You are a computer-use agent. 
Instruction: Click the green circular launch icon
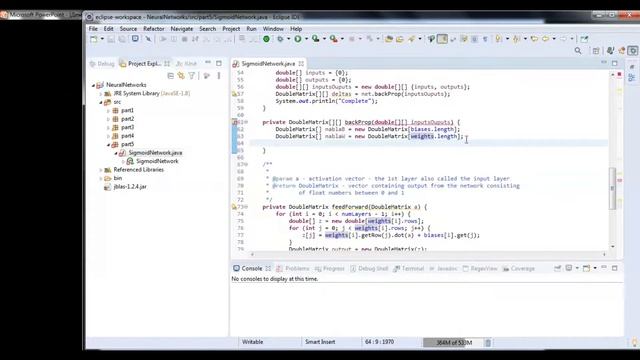pos(267,39)
